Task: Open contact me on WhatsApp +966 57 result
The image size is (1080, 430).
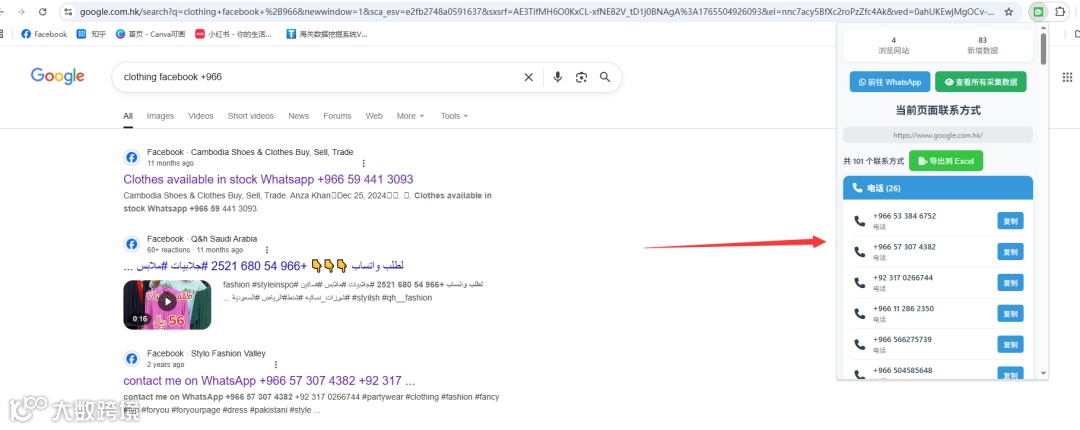Action: [x=269, y=380]
